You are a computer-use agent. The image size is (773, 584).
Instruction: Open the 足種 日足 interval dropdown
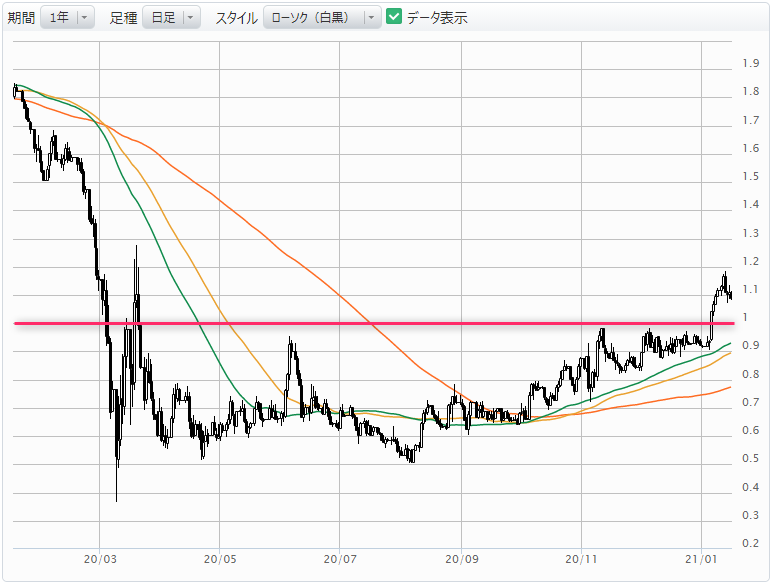click(x=171, y=18)
